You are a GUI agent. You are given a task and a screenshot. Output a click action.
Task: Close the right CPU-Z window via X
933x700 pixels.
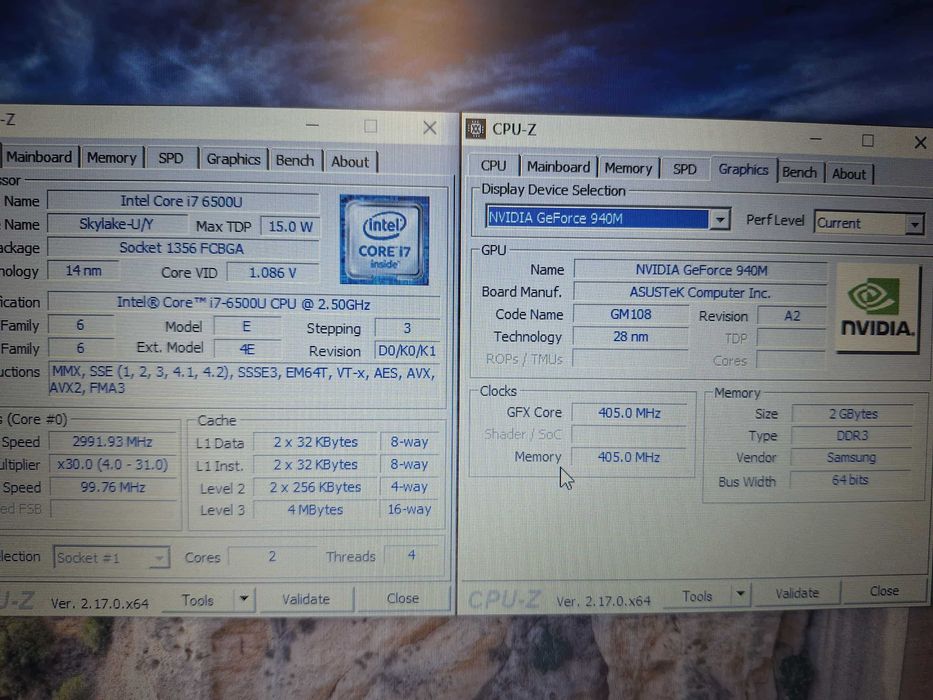pos(920,142)
